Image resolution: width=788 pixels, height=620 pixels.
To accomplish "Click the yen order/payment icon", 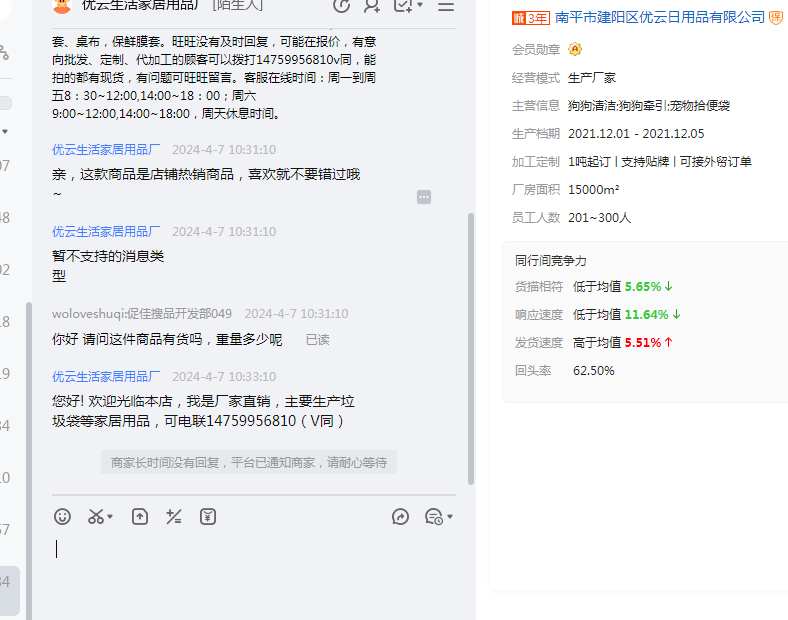I will coord(208,517).
